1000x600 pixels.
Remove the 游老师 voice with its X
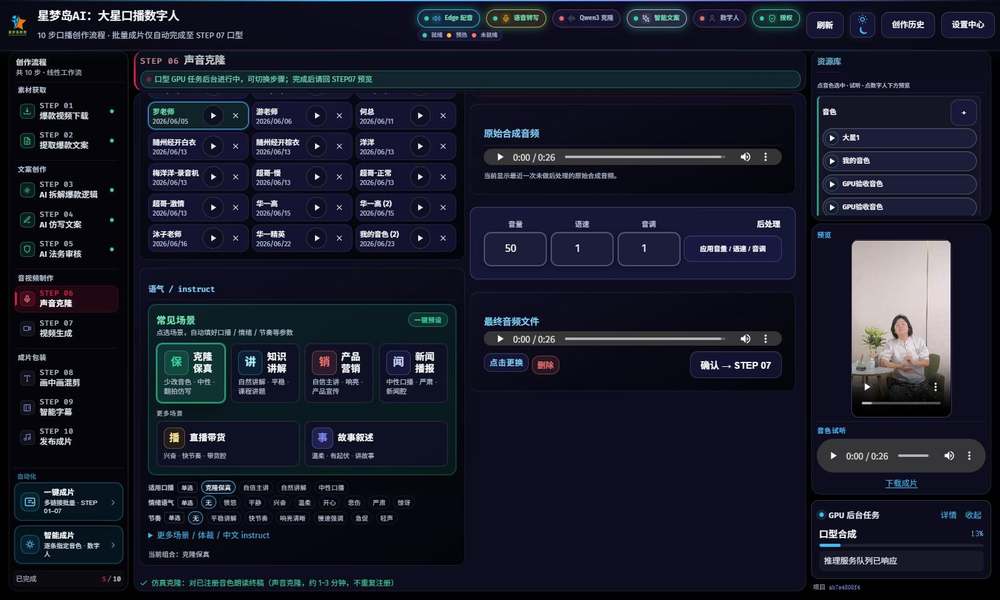click(339, 116)
